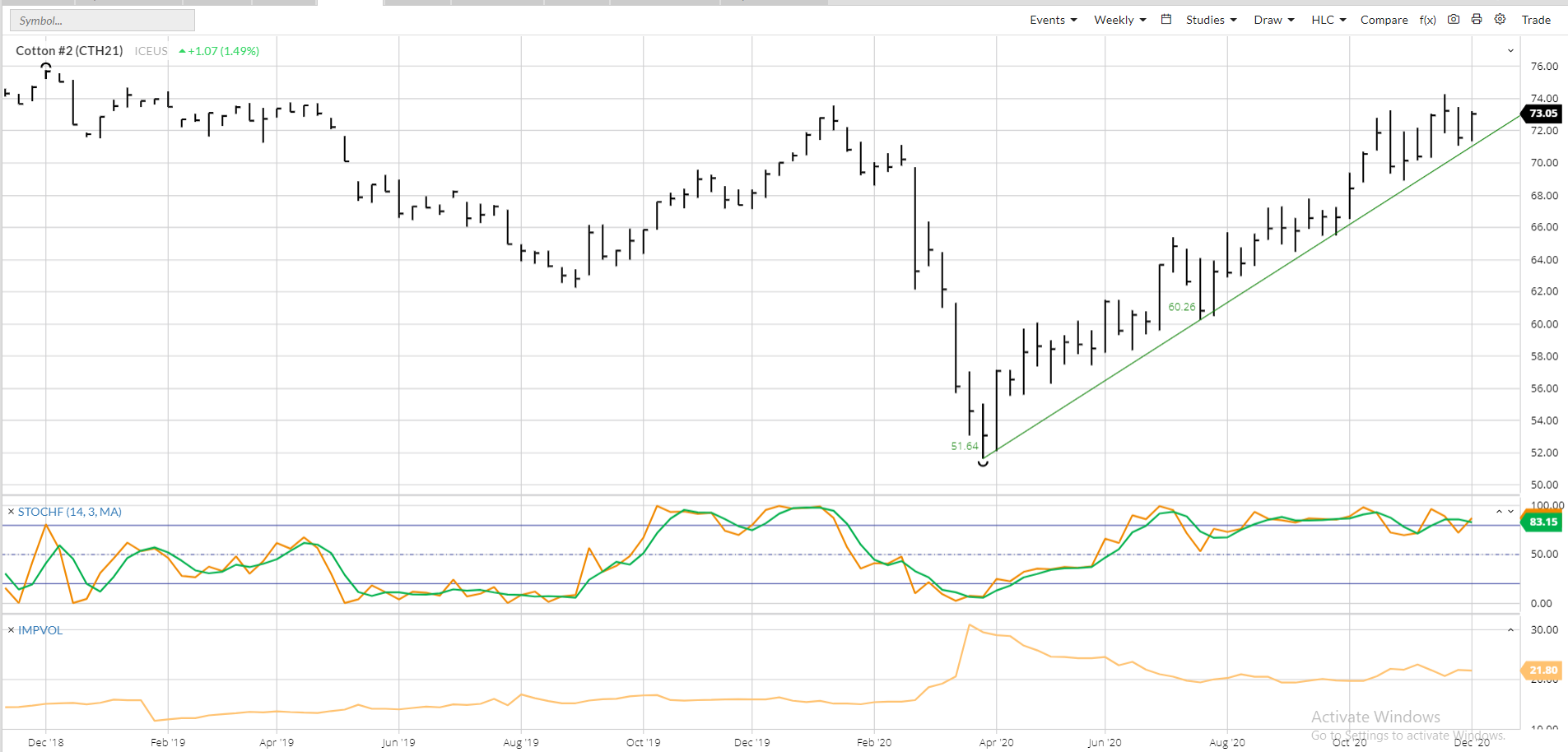This screenshot has height=752, width=1568.
Task: Open the Studies dropdown
Action: click(x=1211, y=19)
